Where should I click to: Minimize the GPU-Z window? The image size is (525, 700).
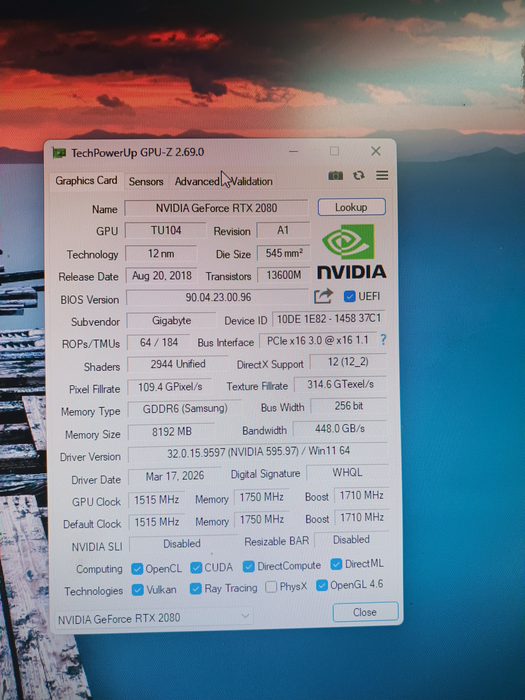click(x=293, y=151)
